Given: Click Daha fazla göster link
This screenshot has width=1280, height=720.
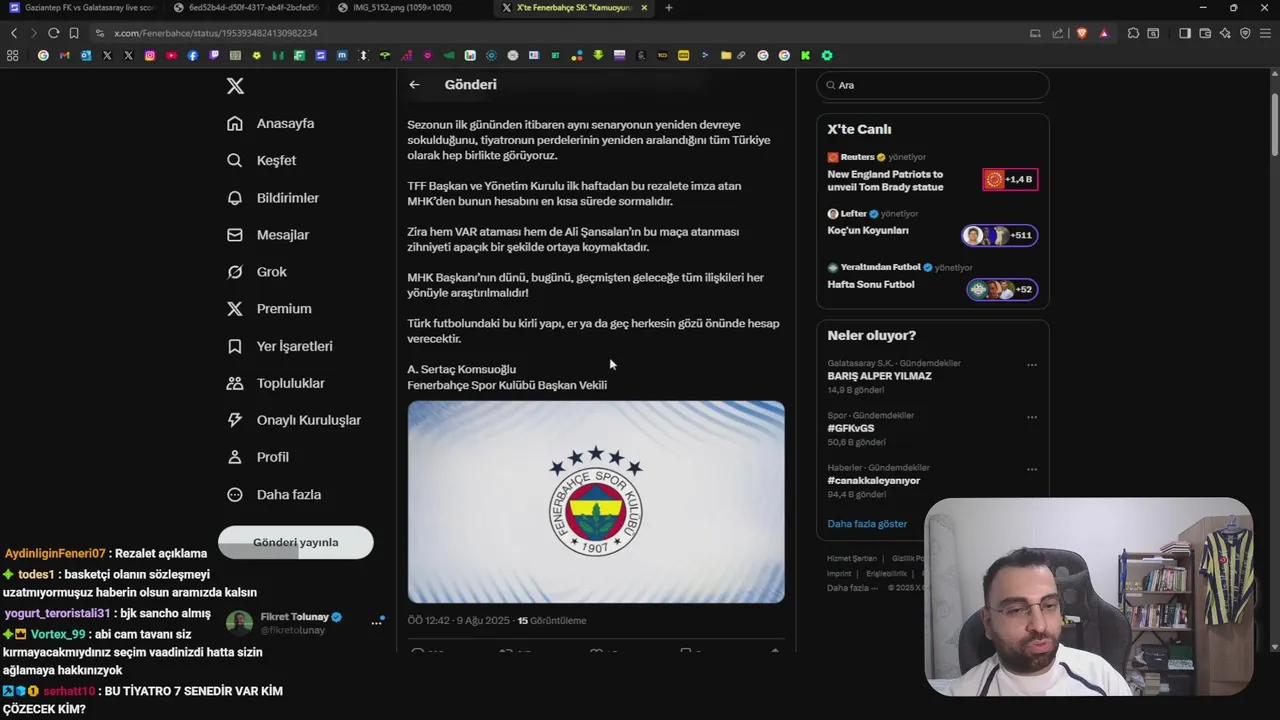Looking at the screenshot, I should [x=867, y=524].
